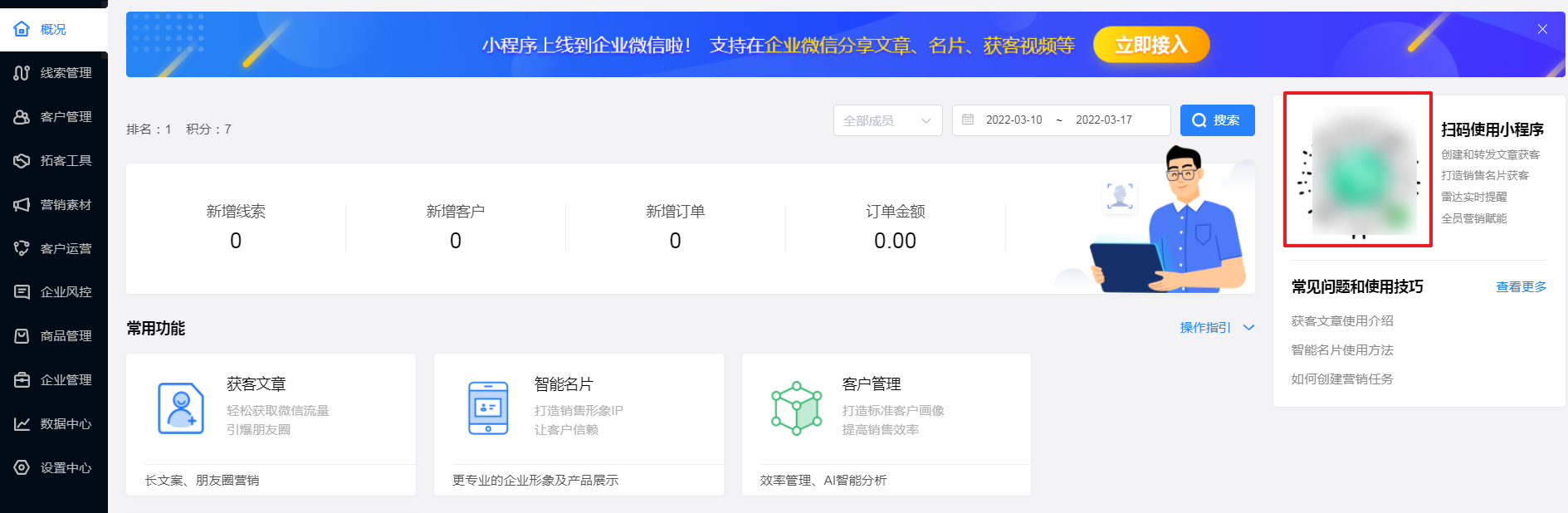The width and height of the screenshot is (1568, 513).
Task: Expand the 操作指引 chevron
Action: pos(1248,328)
